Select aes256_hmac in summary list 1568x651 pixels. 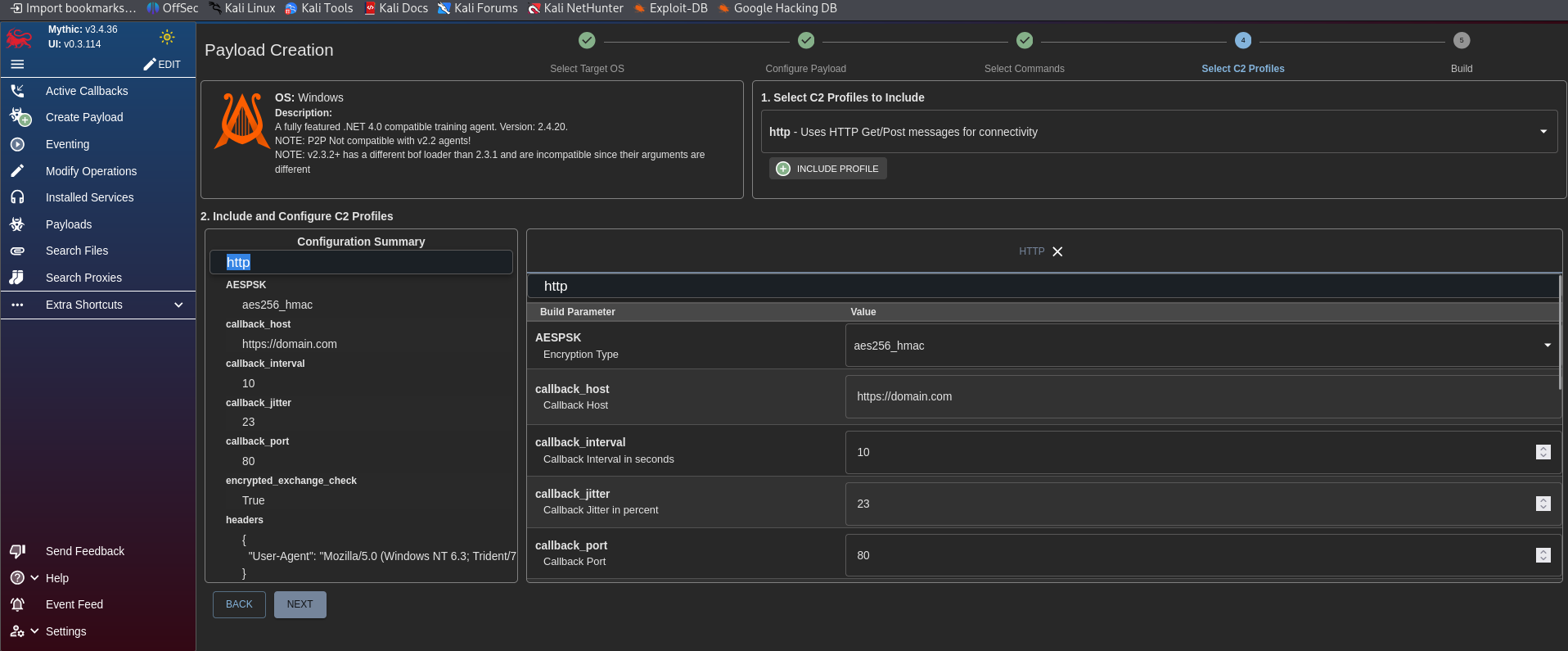point(277,305)
